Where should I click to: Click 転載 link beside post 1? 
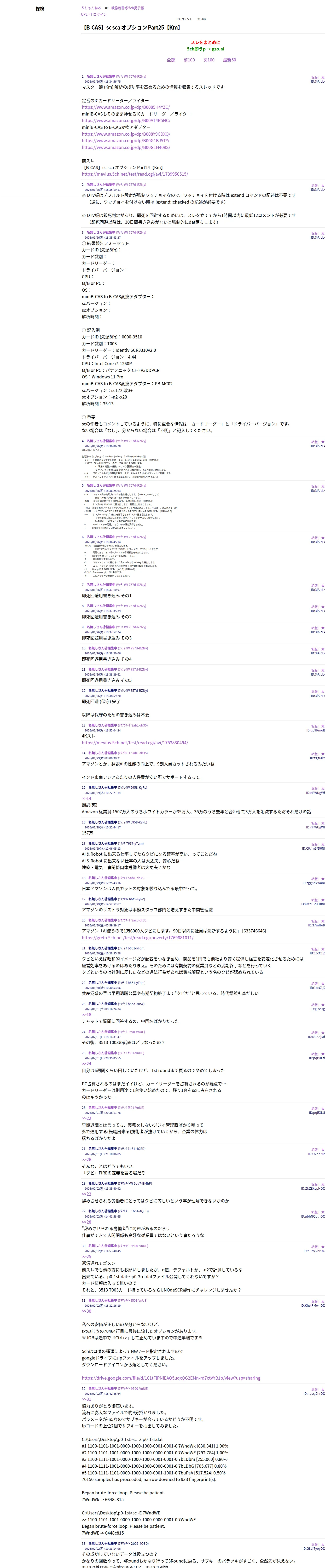click(314, 78)
